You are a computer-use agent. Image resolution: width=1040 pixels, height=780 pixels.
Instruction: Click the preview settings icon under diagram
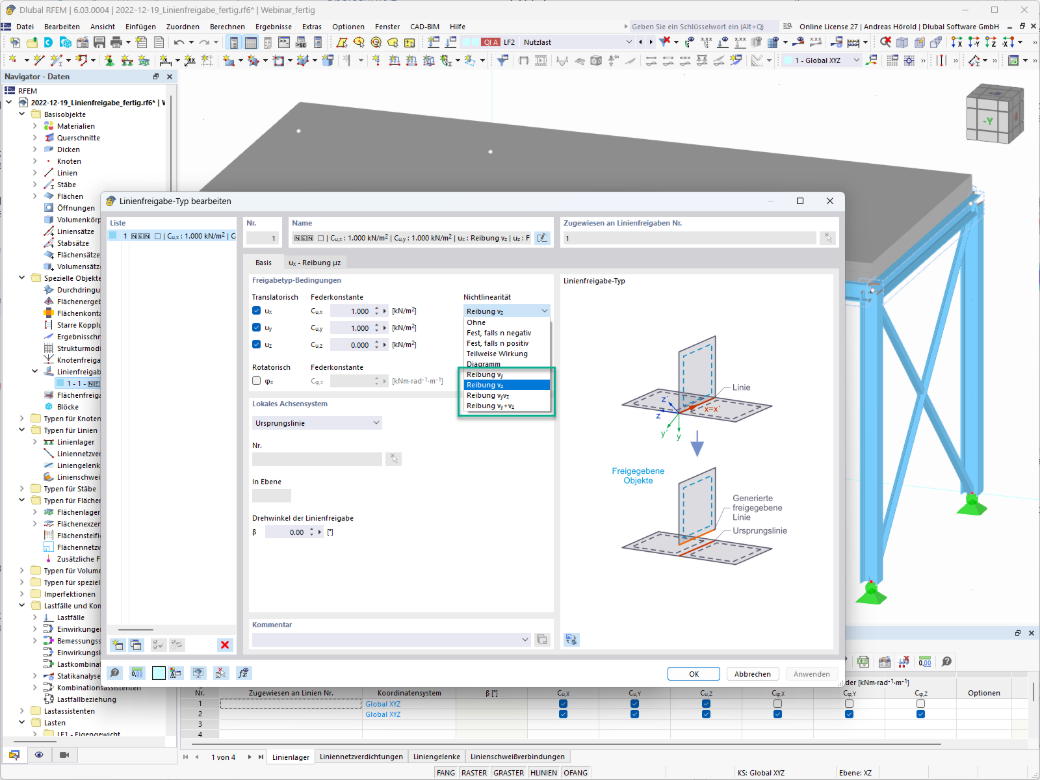(571, 640)
